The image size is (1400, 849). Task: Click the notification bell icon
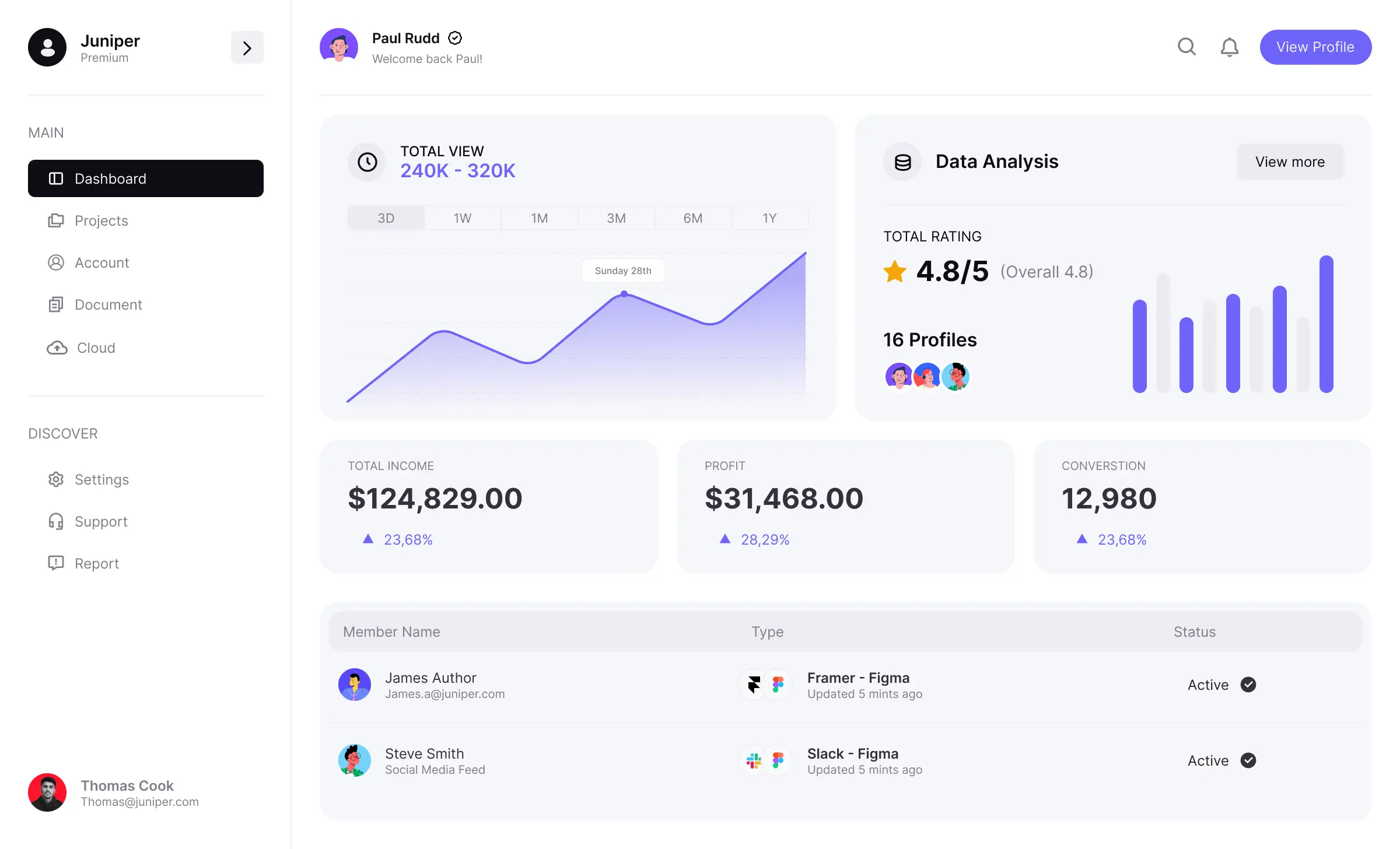pyautogui.click(x=1228, y=47)
